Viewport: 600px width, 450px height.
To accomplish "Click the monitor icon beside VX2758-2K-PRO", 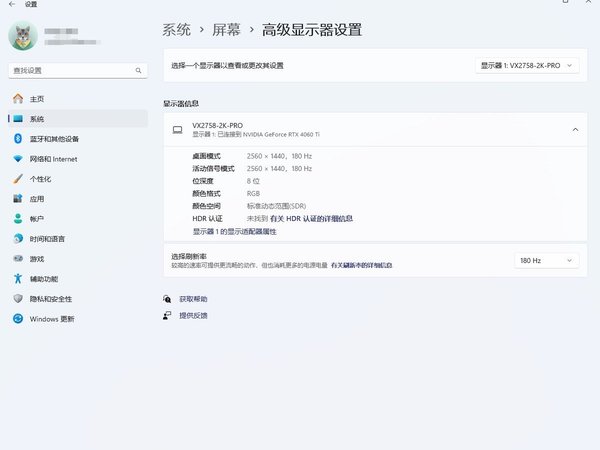I will tap(178, 130).
